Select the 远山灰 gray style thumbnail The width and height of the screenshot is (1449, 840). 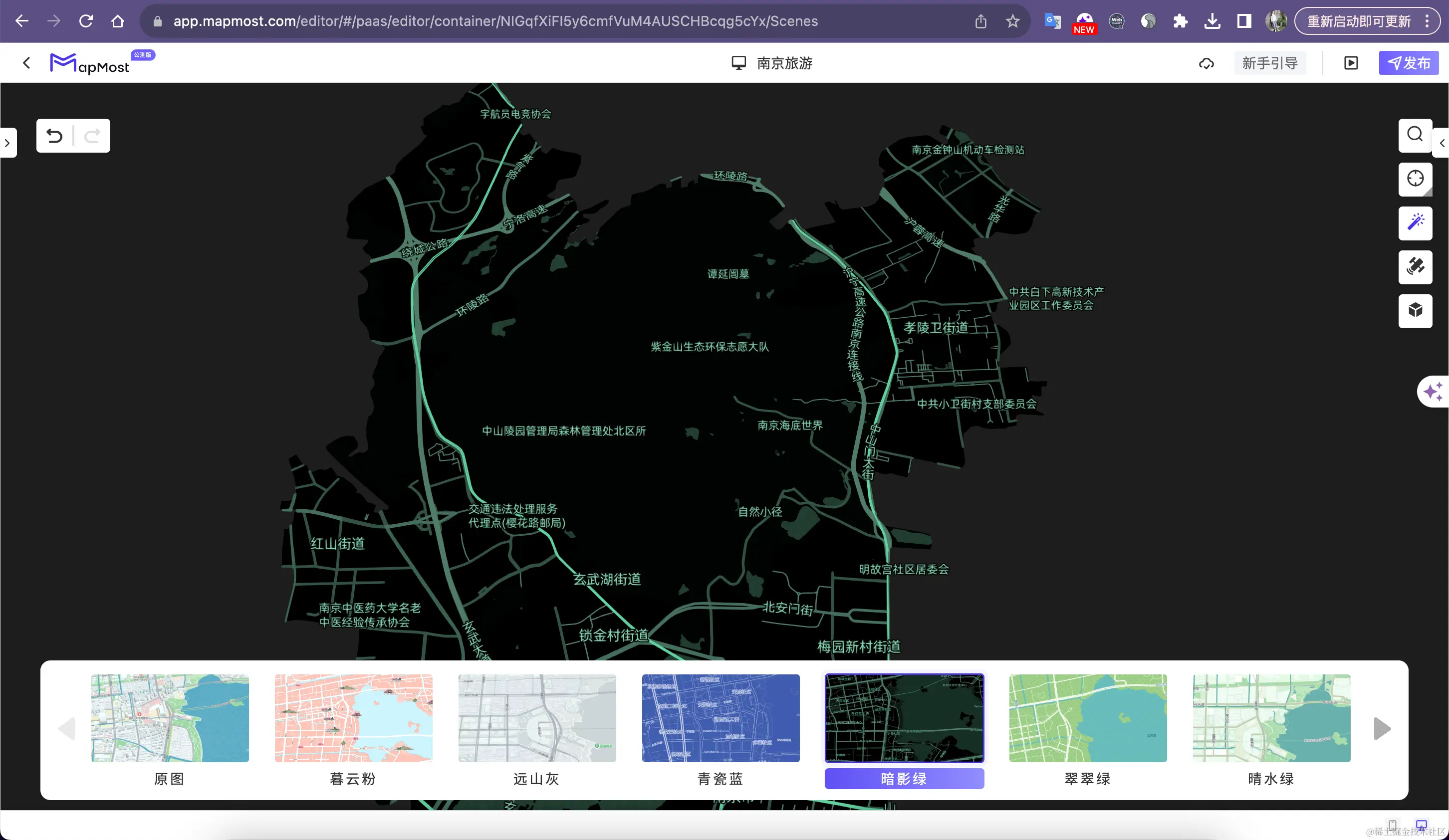point(537,718)
